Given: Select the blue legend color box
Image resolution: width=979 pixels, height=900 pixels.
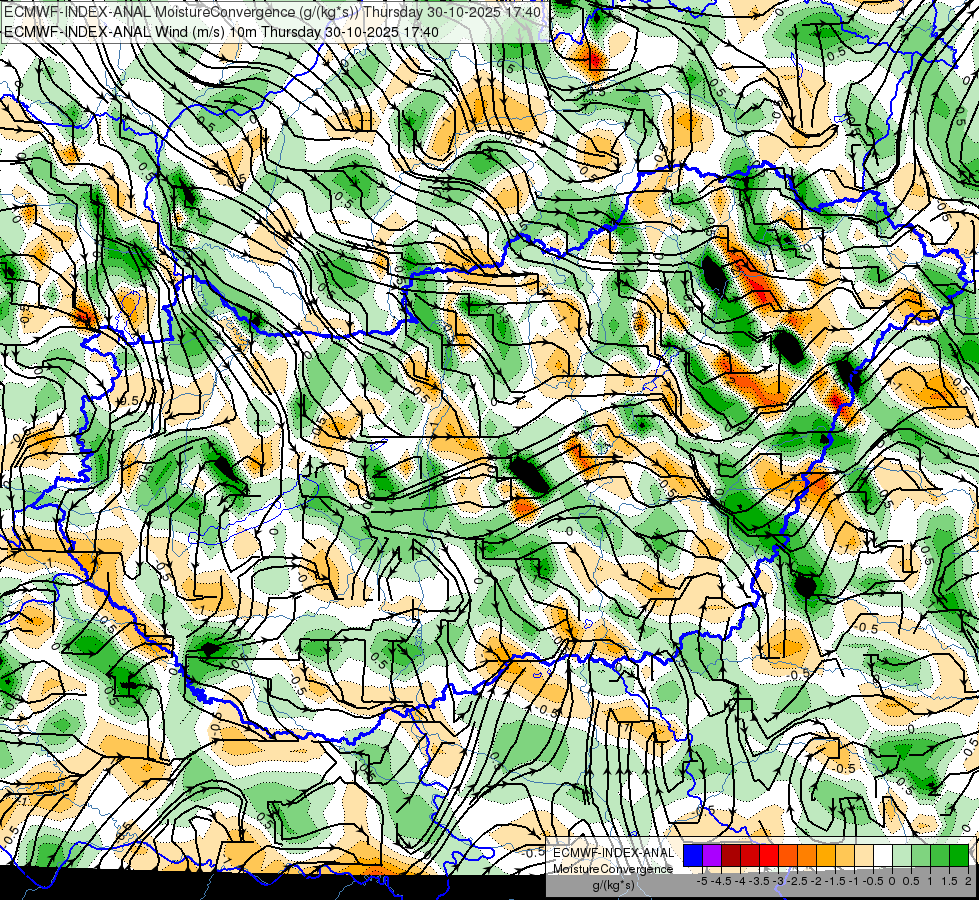Looking at the screenshot, I should point(693,855).
